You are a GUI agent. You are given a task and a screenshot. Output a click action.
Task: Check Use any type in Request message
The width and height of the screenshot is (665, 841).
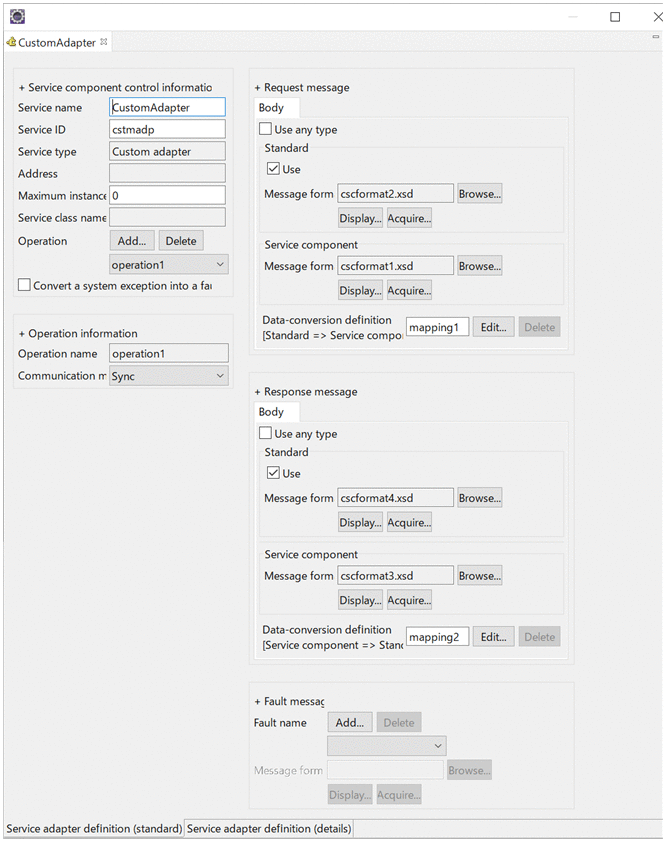click(x=265, y=129)
